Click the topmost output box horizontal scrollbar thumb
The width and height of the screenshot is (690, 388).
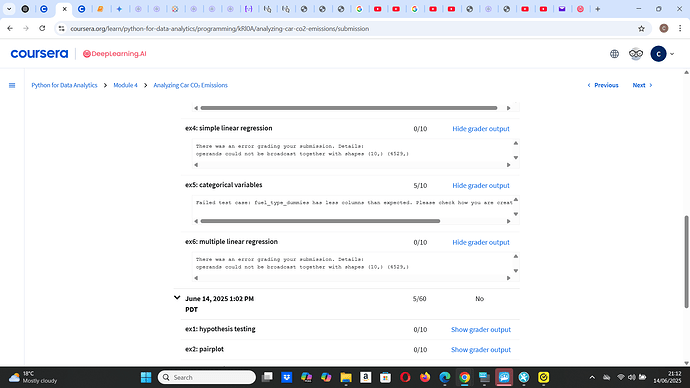(349, 108)
